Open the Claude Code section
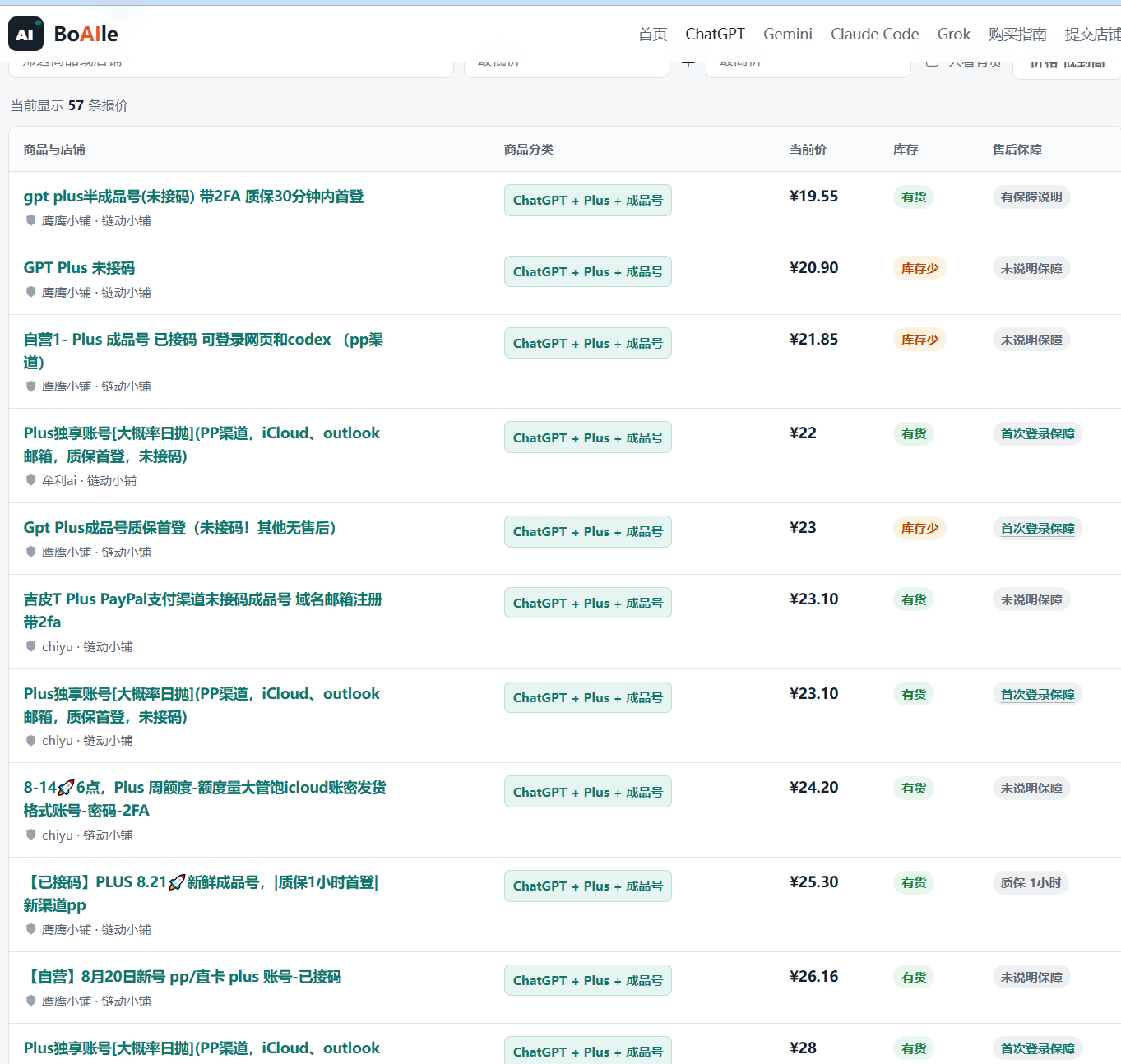The width and height of the screenshot is (1121, 1064). click(875, 34)
